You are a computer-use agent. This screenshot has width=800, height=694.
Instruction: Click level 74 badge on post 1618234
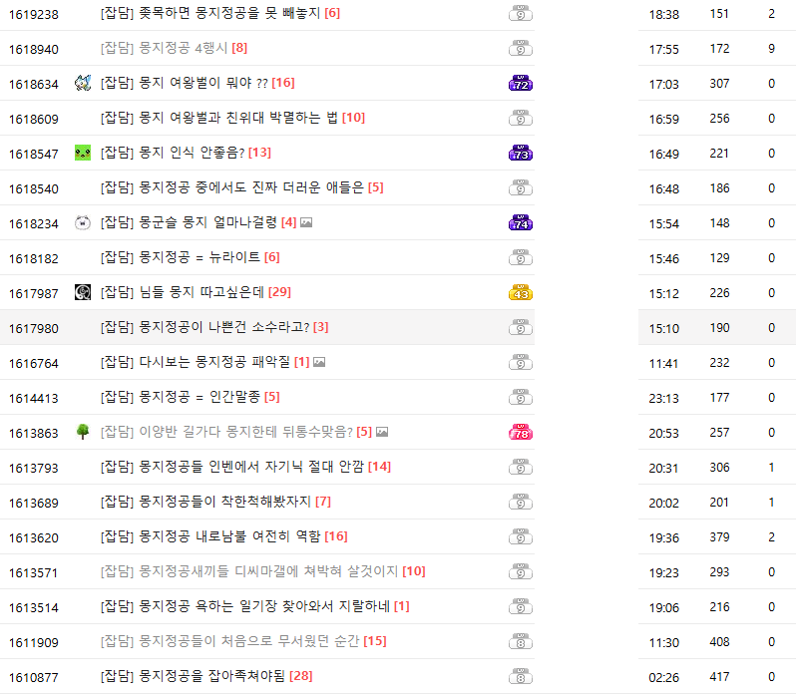(x=520, y=223)
